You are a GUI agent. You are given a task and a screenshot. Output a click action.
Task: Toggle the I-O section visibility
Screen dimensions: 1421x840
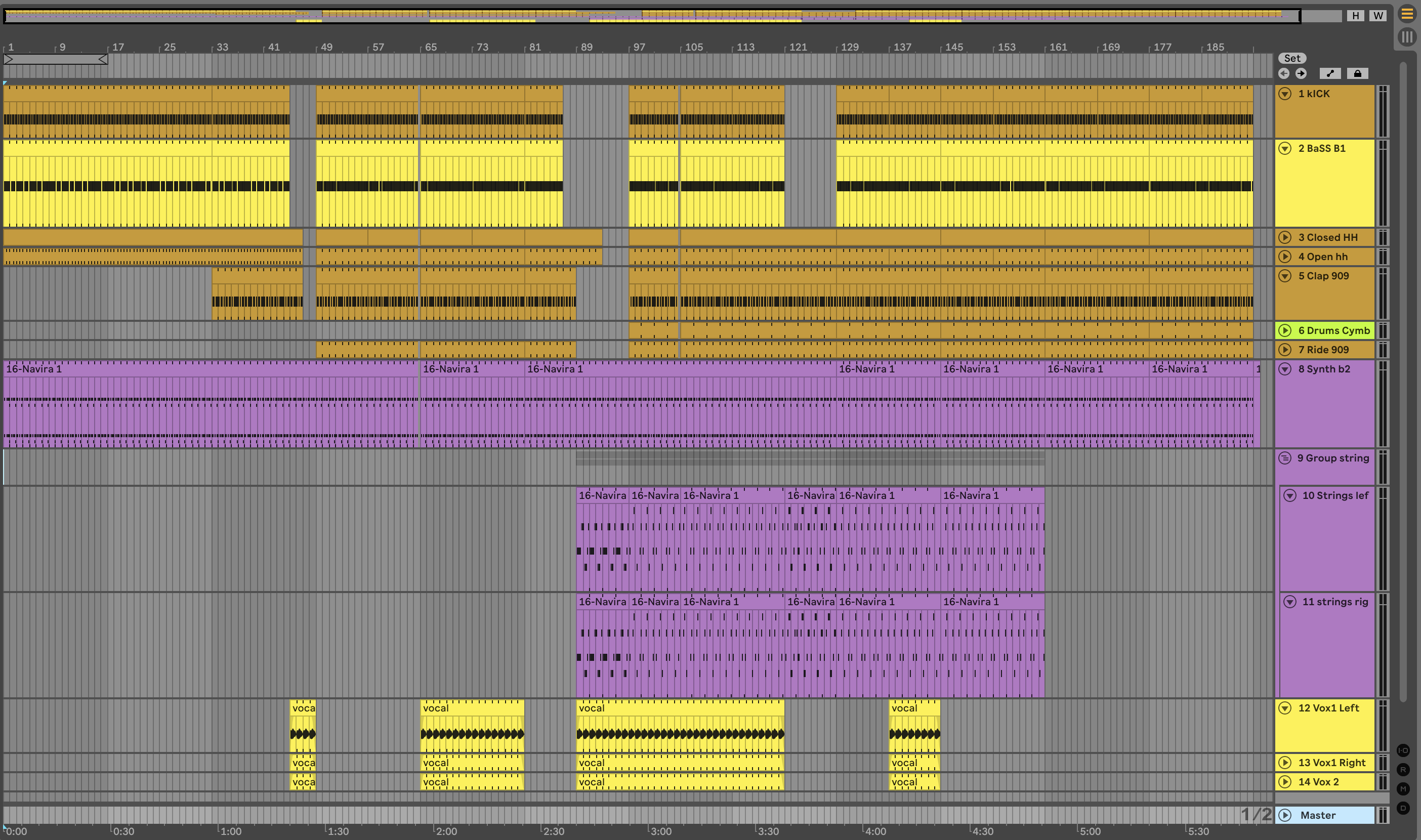point(1403,750)
